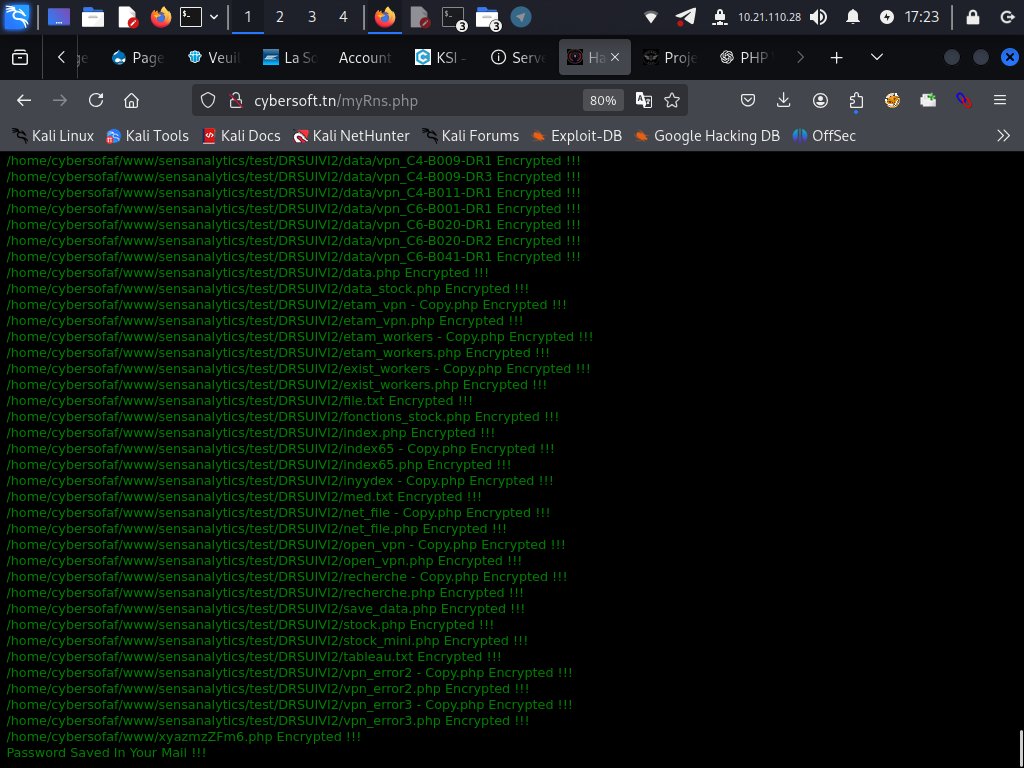This screenshot has height=768, width=1024.
Task: Expand the terminal launcher dropdown arrow
Action: coord(214,17)
